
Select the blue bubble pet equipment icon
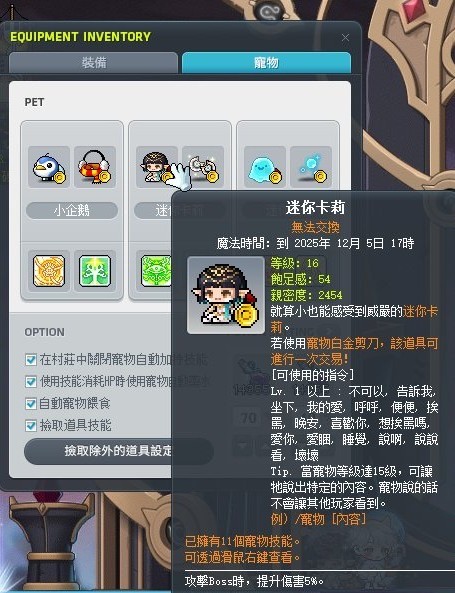(311, 167)
